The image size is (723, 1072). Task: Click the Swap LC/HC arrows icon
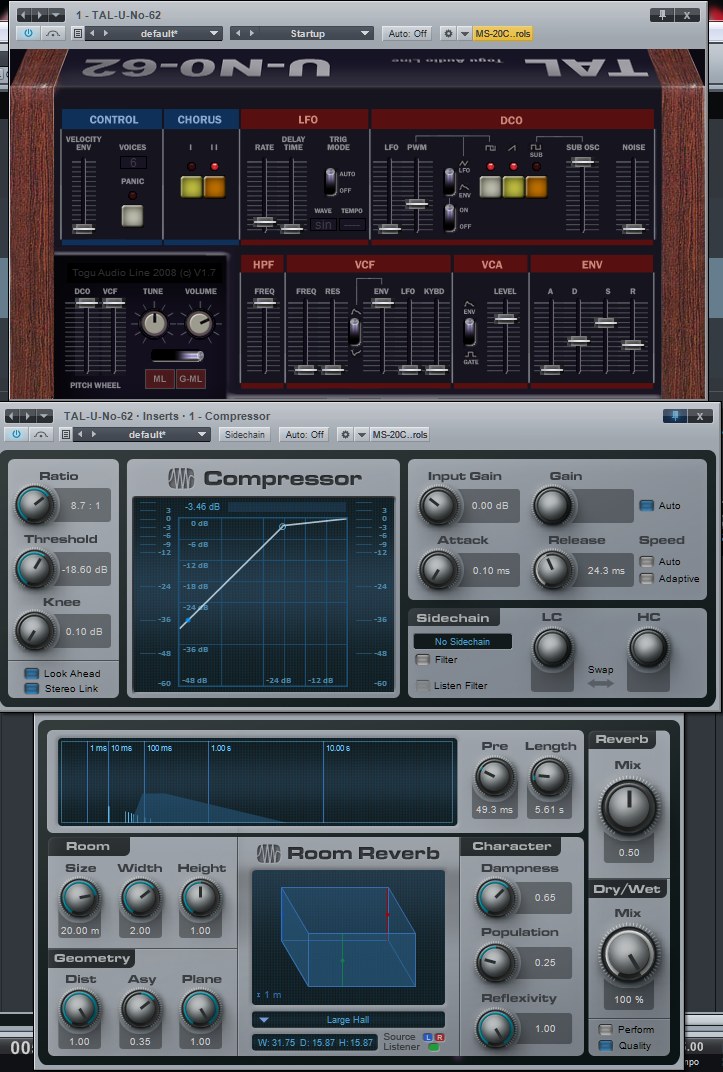point(600,682)
